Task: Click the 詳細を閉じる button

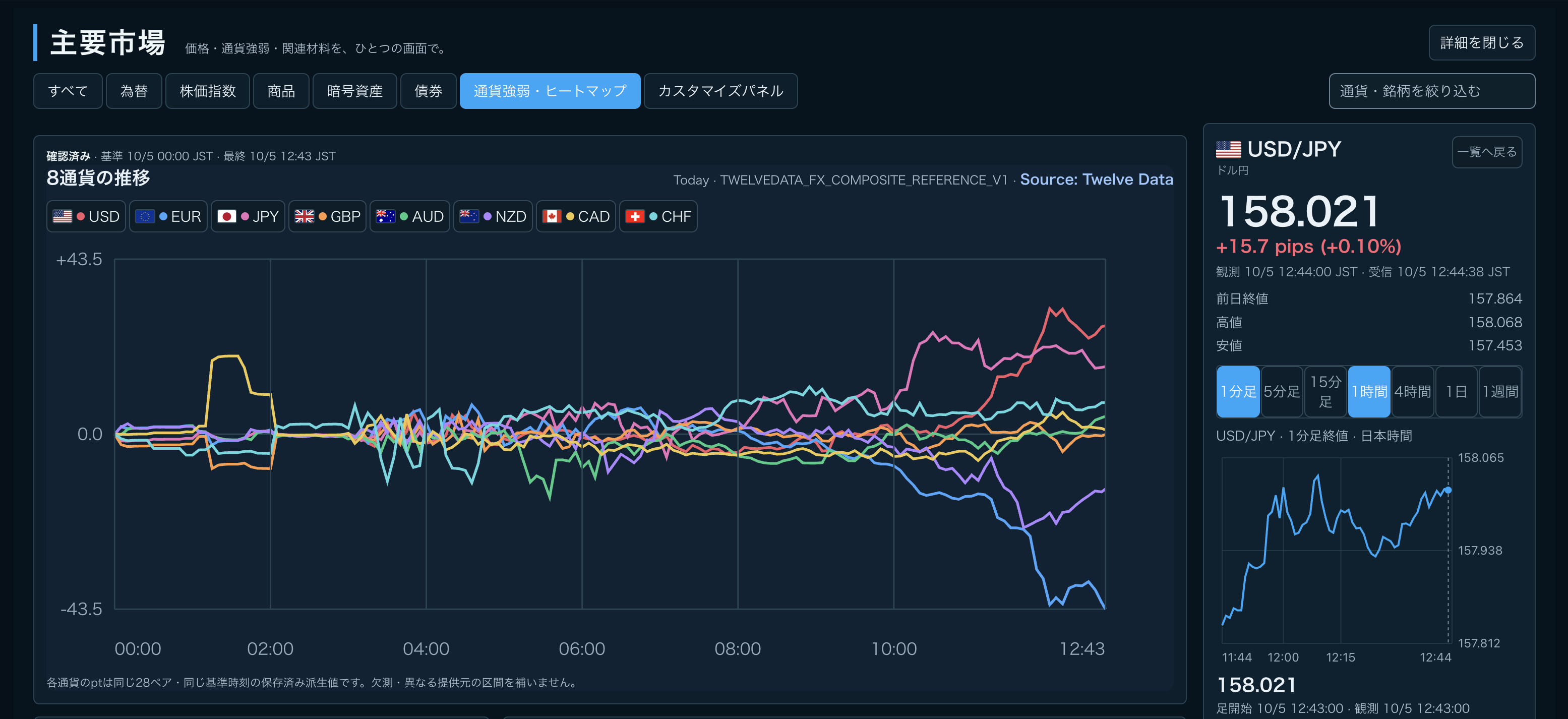Action: pos(1482,43)
